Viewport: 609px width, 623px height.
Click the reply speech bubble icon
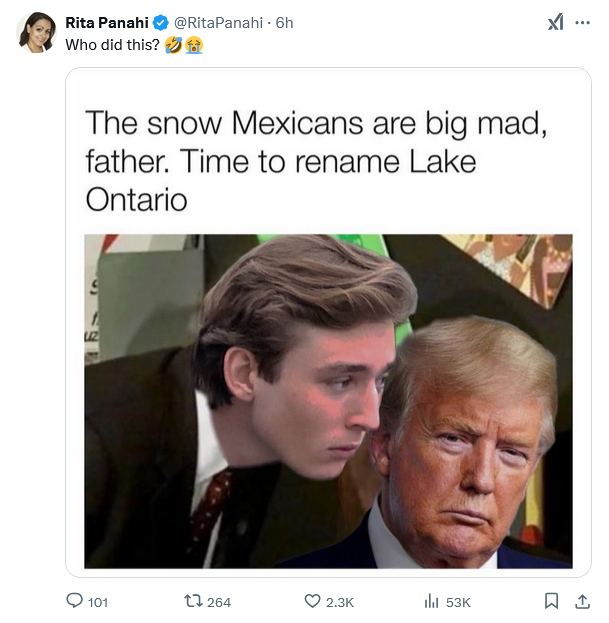[x=73, y=601]
